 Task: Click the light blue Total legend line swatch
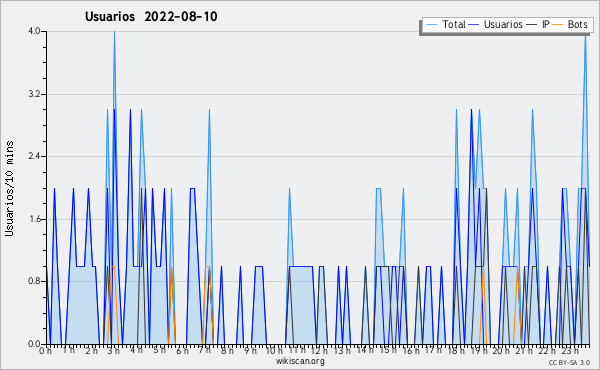(431, 25)
